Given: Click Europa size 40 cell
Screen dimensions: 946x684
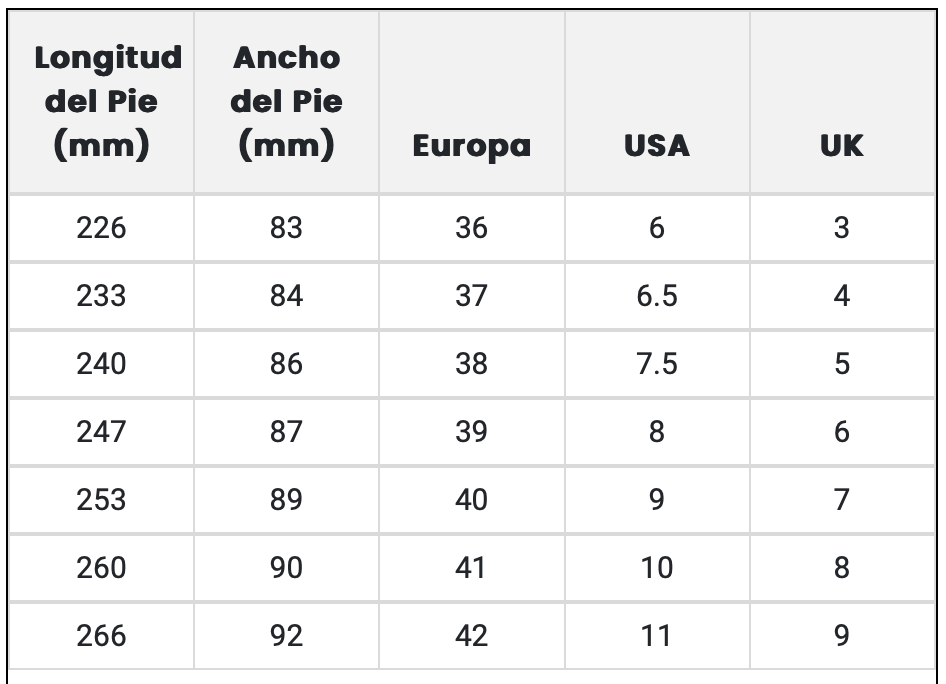Looking at the screenshot, I should click(x=471, y=499).
